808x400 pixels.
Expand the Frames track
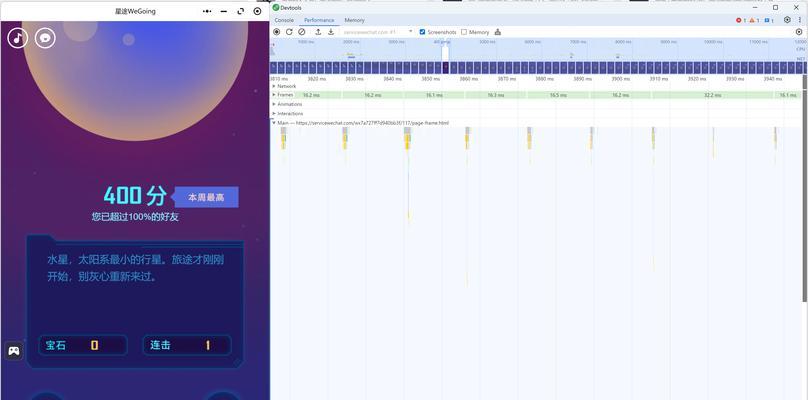point(274,95)
